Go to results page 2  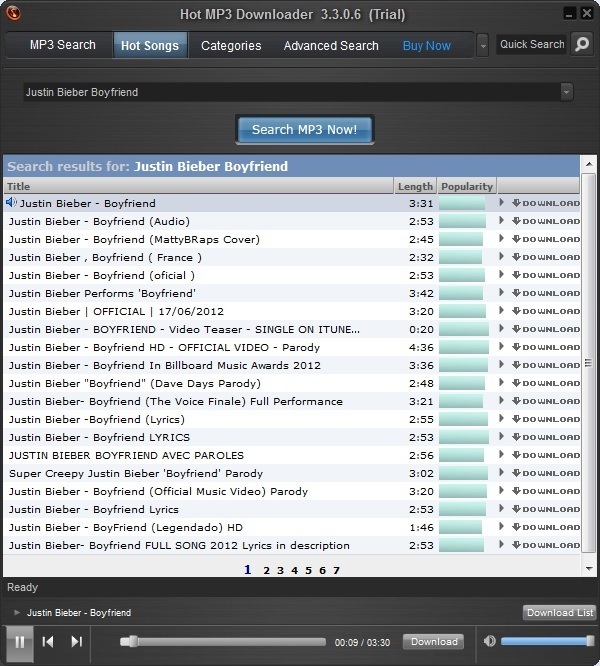click(x=266, y=570)
